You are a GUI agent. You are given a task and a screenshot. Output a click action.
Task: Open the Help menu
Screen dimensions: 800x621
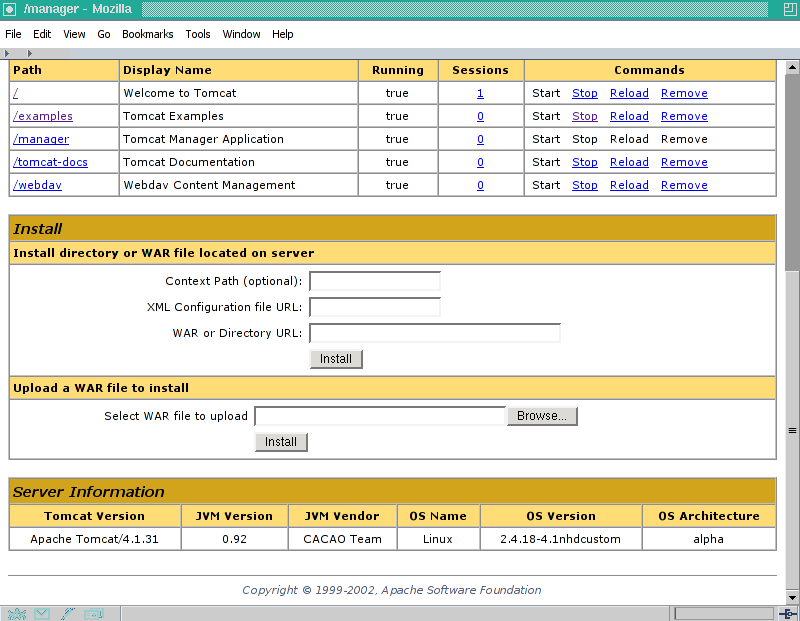282,34
